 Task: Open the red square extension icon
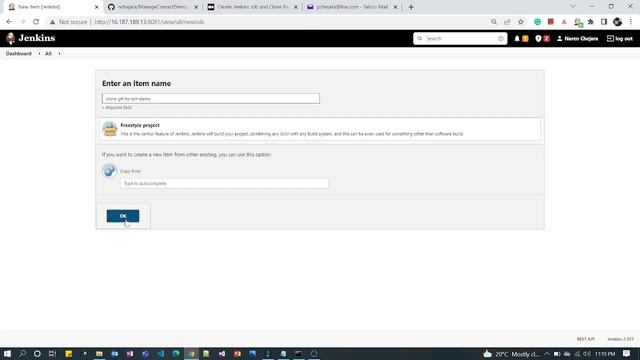coord(551,22)
